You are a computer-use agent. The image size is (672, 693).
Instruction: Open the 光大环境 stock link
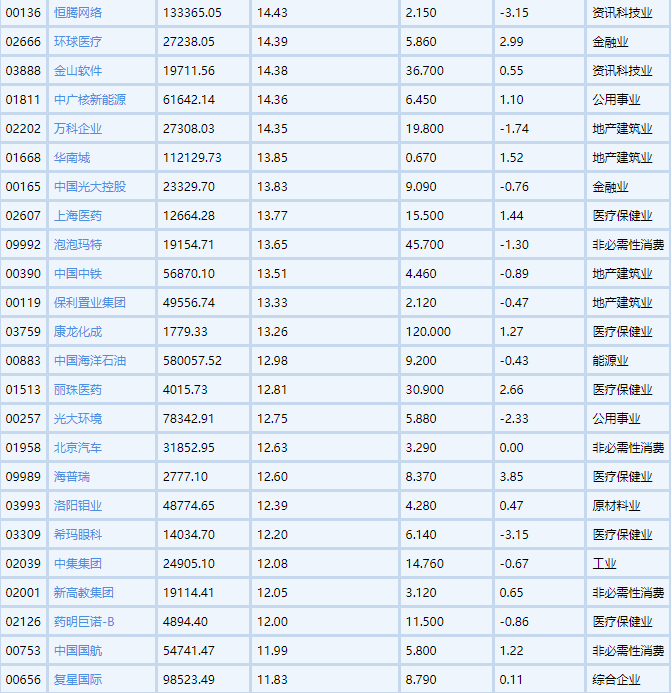tap(78, 419)
